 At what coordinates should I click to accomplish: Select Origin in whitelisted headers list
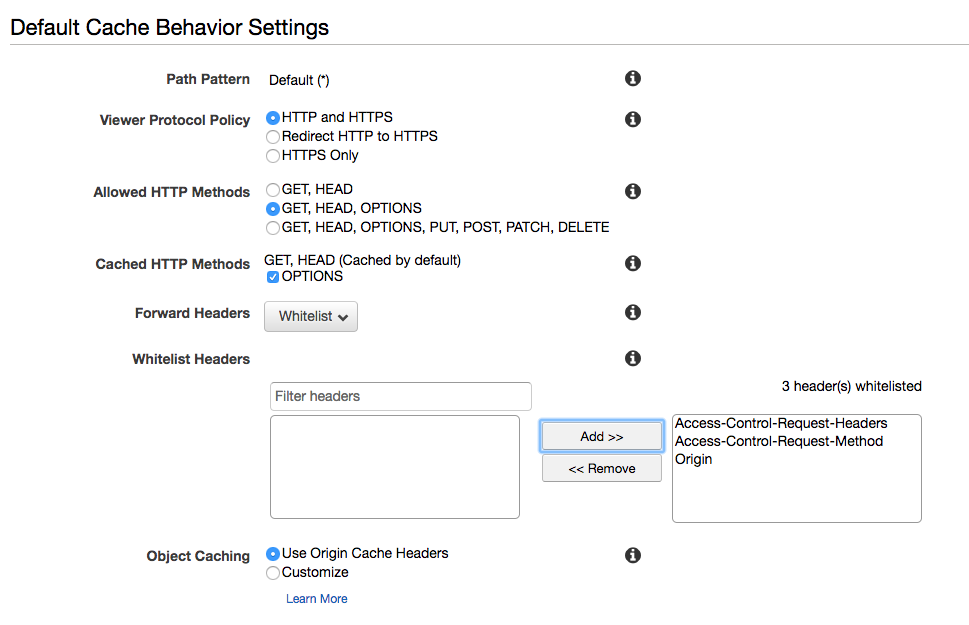(694, 460)
